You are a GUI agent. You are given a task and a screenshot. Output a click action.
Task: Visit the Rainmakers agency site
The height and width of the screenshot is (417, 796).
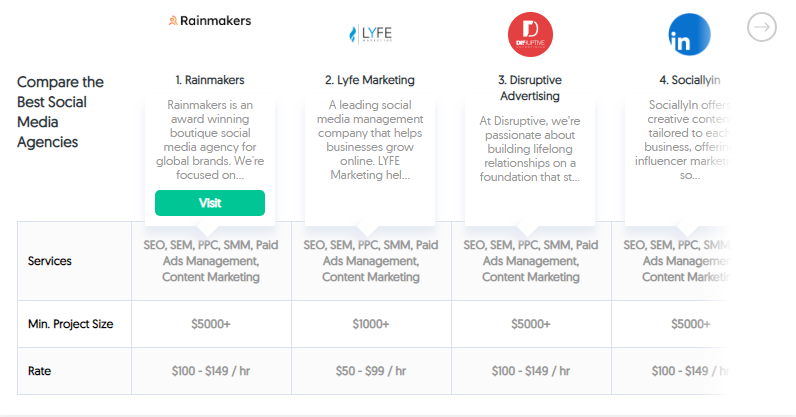[x=210, y=203]
